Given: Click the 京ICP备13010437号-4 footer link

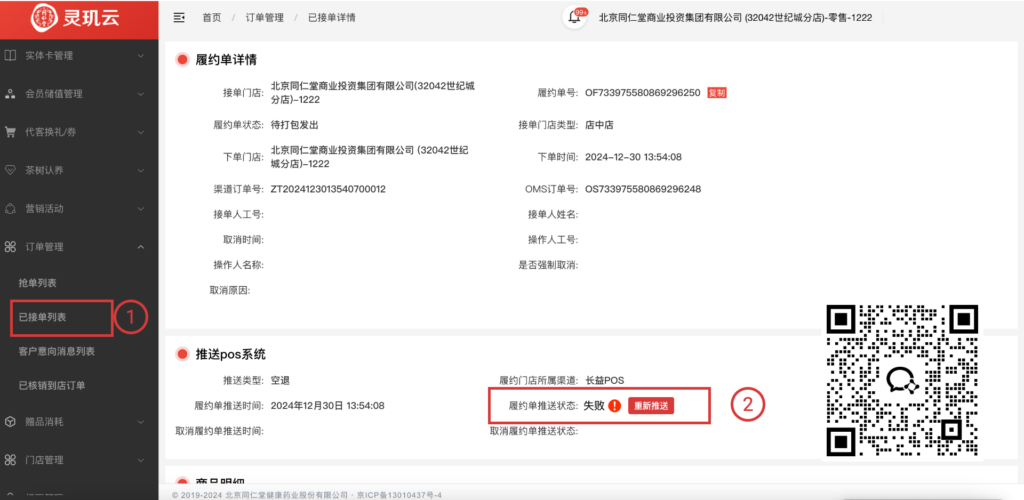Looking at the screenshot, I should pyautogui.click(x=401, y=495).
